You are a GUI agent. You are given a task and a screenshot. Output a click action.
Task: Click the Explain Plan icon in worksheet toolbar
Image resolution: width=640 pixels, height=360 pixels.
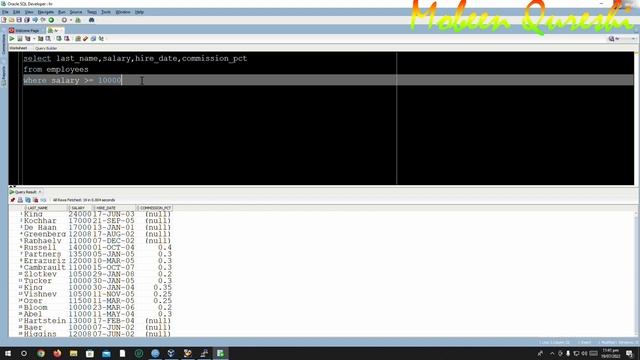point(28,39)
